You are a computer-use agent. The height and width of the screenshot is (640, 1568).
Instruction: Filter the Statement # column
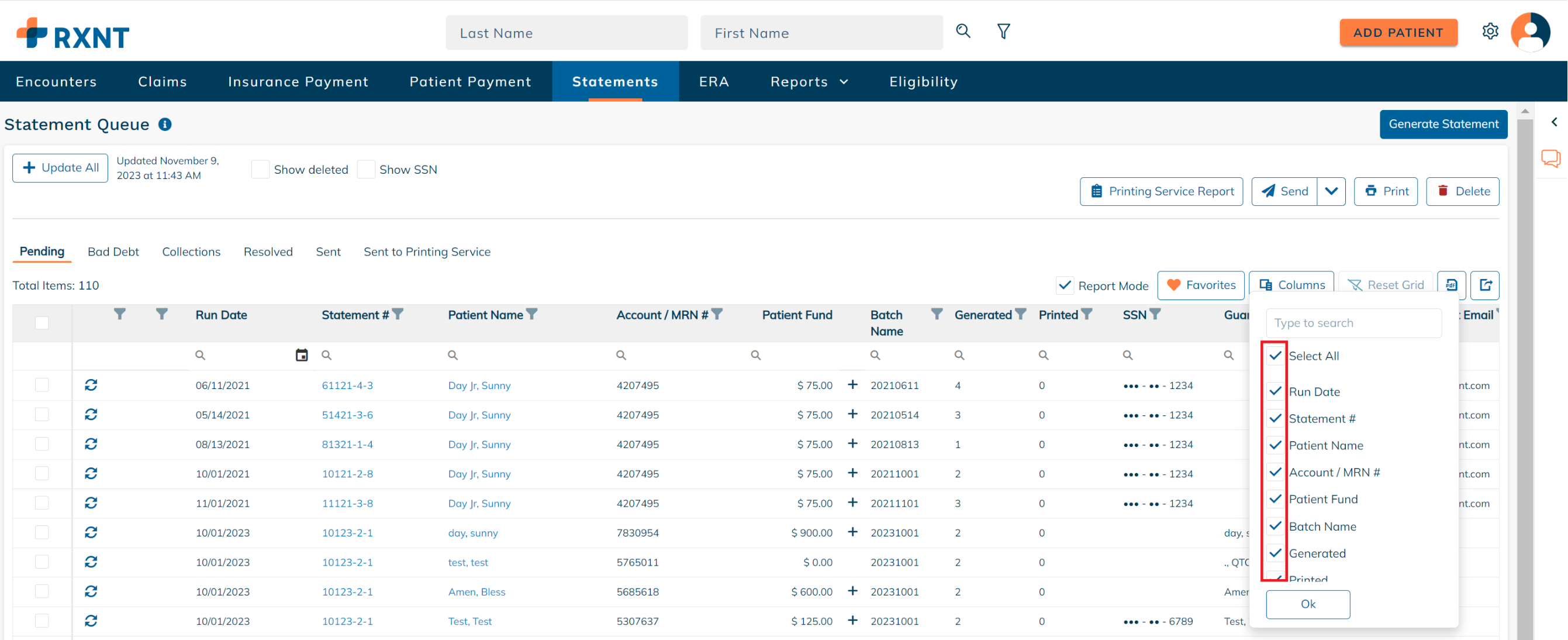(398, 314)
